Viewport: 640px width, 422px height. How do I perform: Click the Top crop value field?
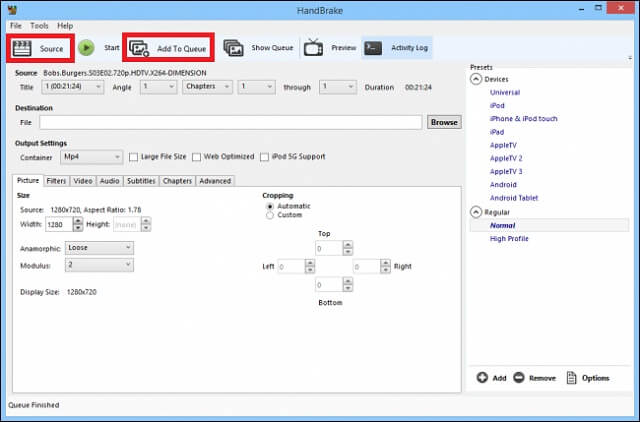click(x=329, y=248)
